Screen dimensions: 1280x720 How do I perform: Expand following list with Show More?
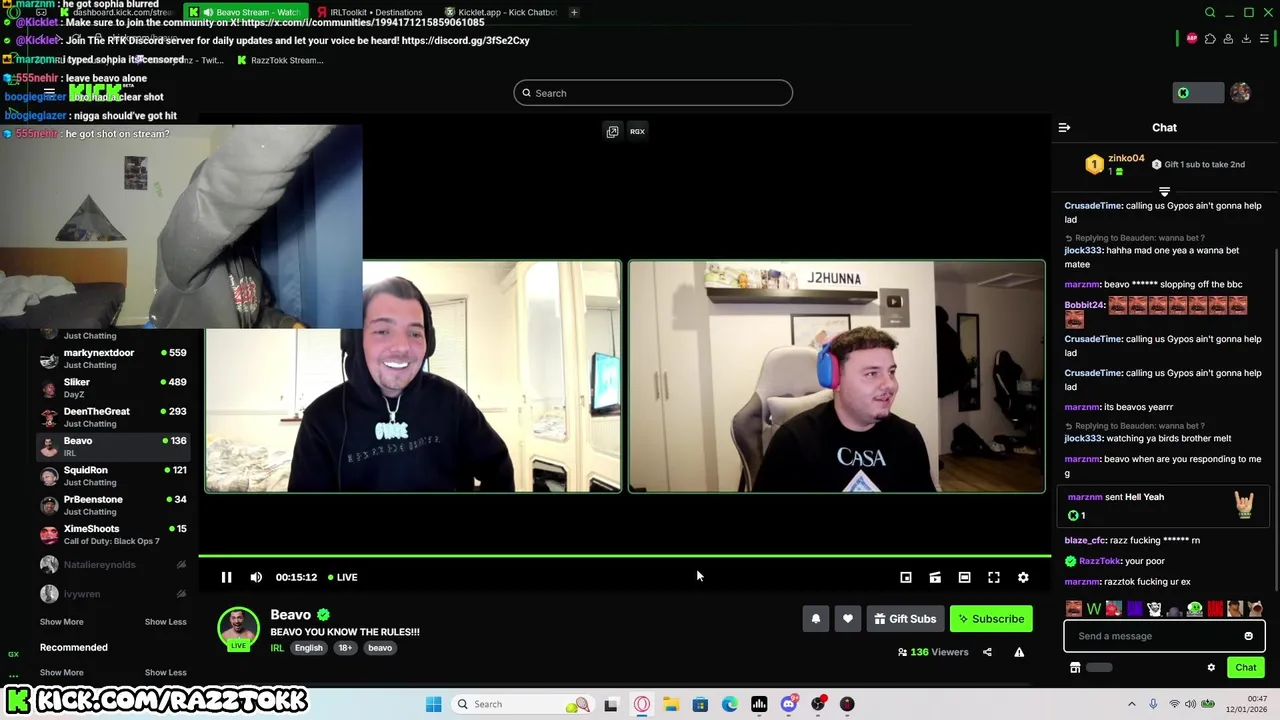[61, 622]
